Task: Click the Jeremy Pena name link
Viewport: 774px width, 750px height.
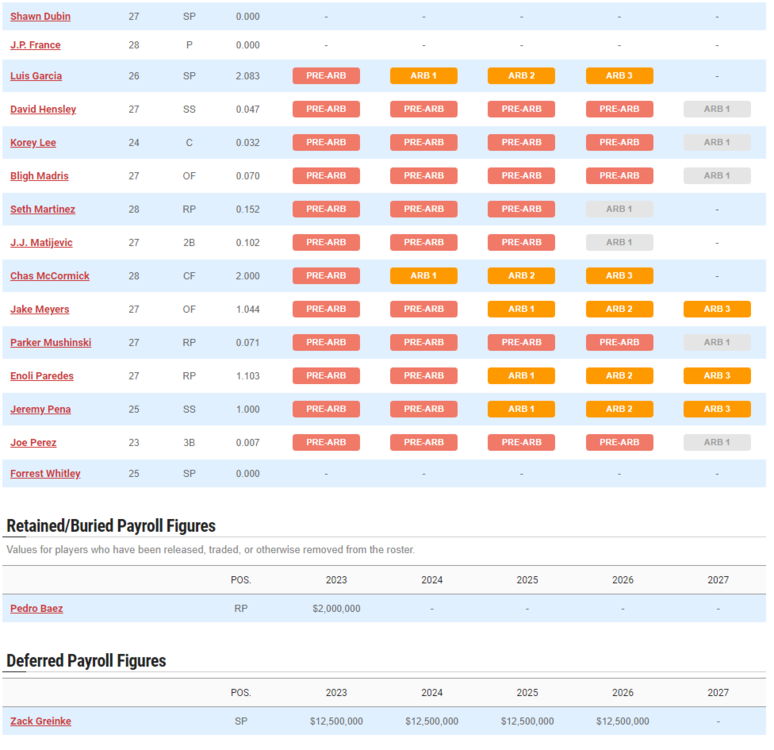Action: [x=40, y=410]
